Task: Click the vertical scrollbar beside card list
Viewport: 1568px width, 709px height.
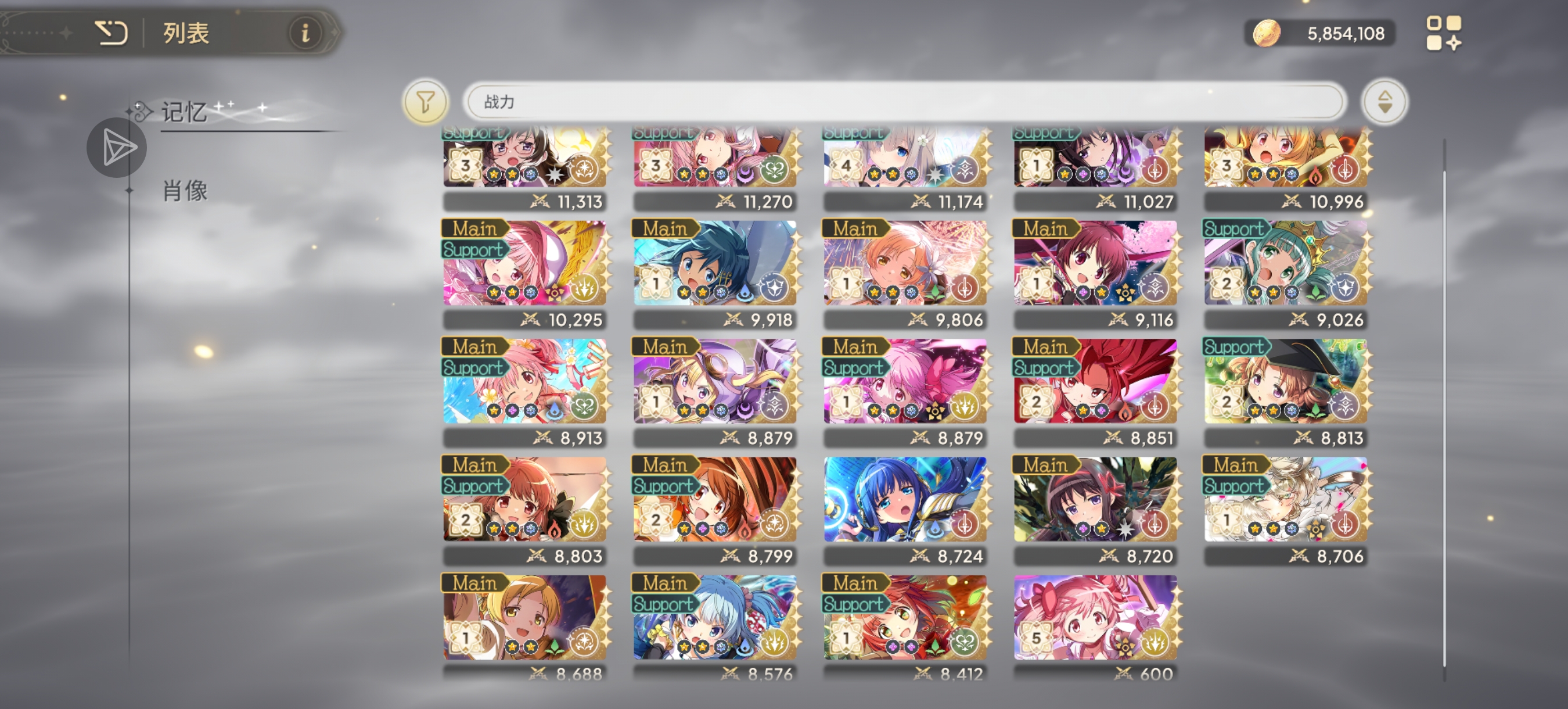Action: (x=1444, y=409)
